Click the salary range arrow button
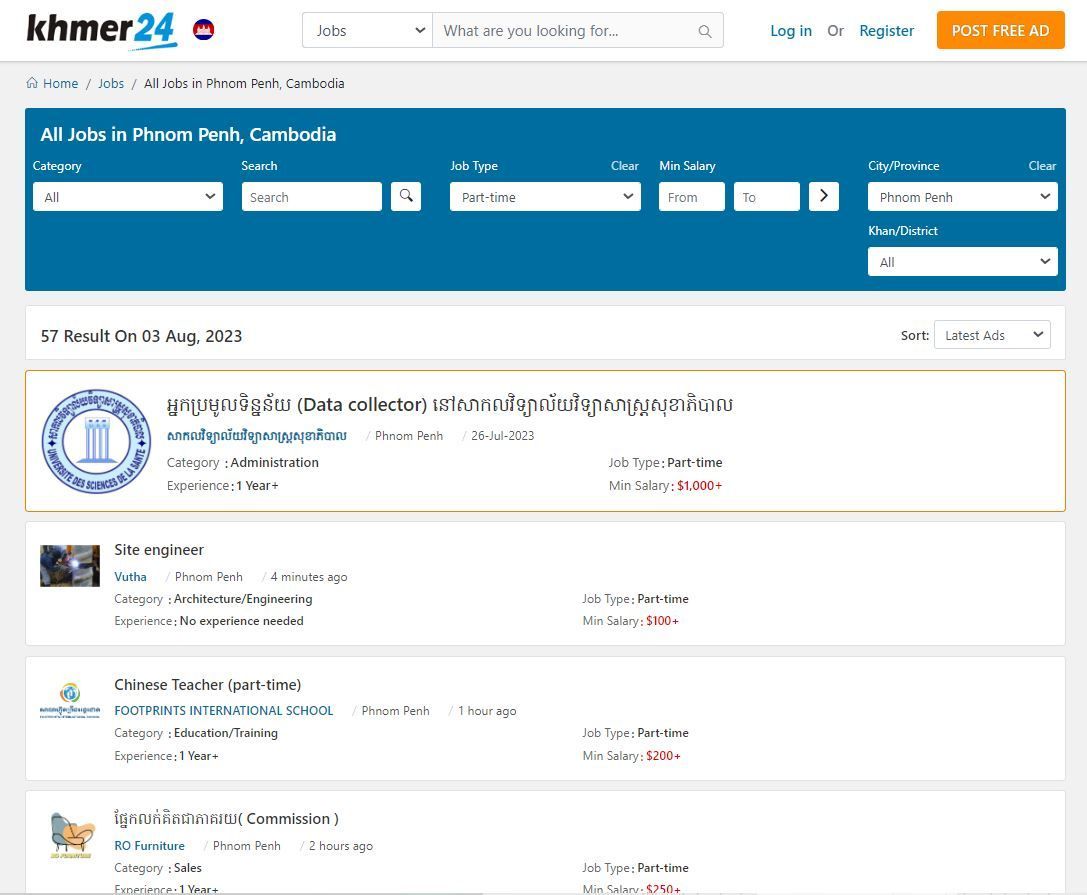Image resolution: width=1087 pixels, height=895 pixels. pos(823,196)
